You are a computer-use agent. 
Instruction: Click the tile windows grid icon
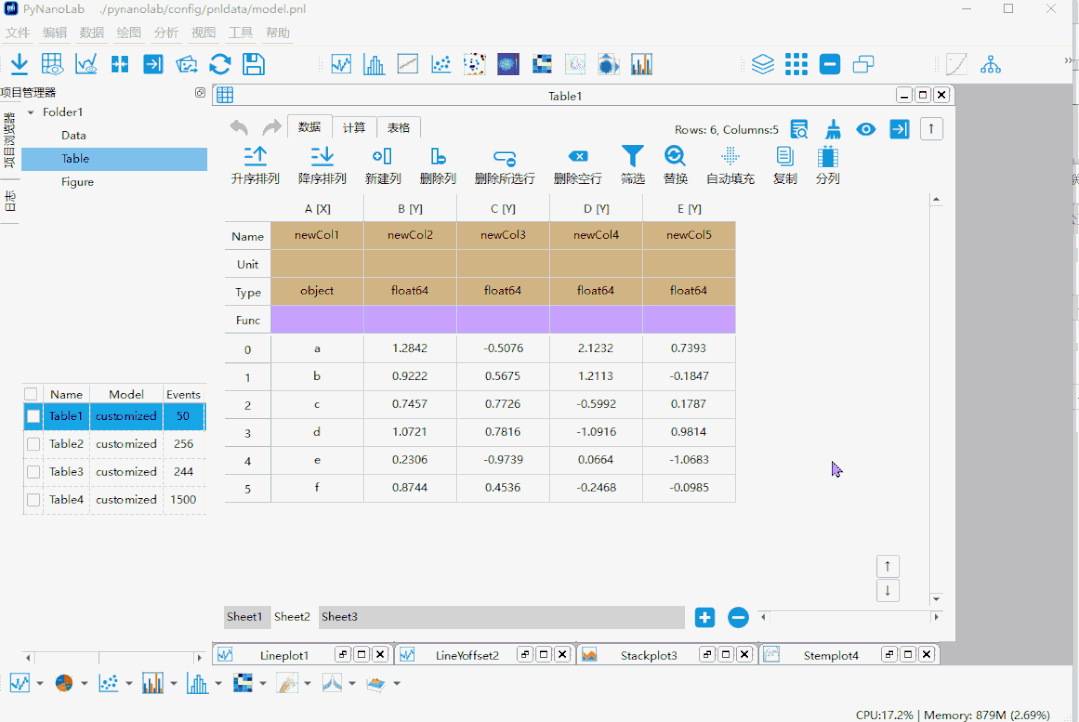click(796, 64)
